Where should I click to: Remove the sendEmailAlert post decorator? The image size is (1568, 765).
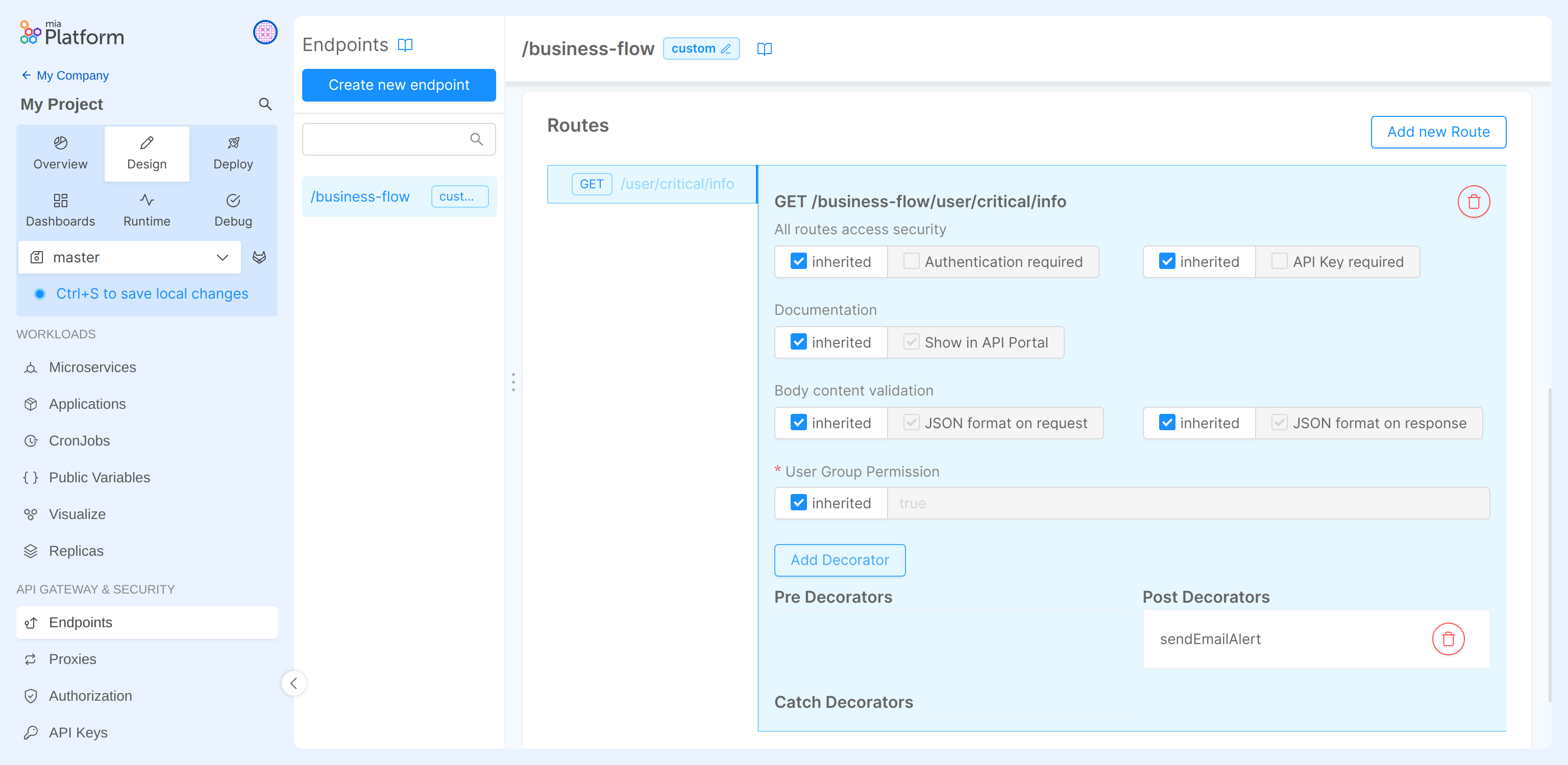pyautogui.click(x=1448, y=639)
